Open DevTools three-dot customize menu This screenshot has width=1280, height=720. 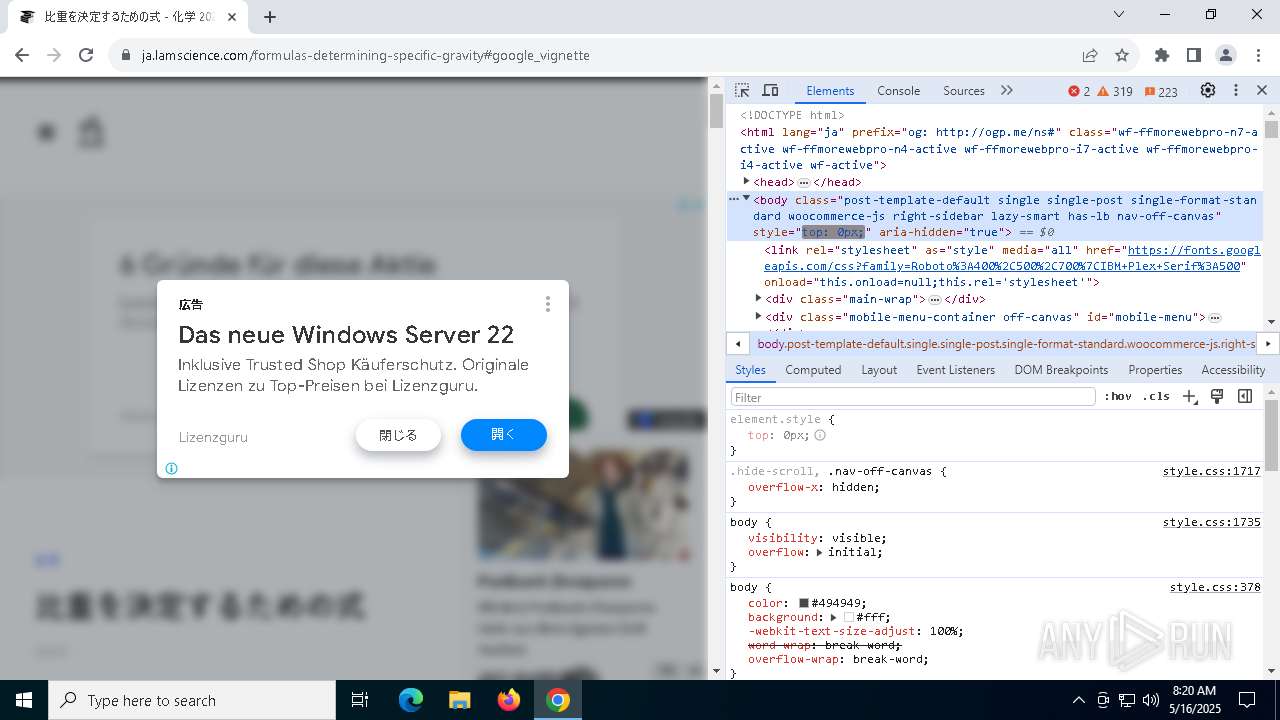(x=1235, y=90)
